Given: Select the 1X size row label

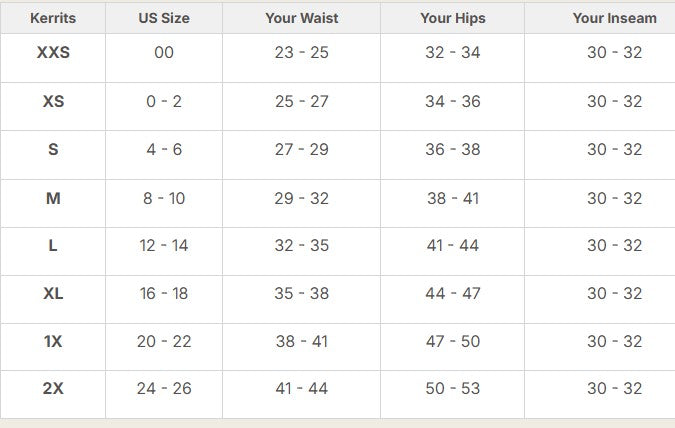Looking at the screenshot, I should point(53,341).
